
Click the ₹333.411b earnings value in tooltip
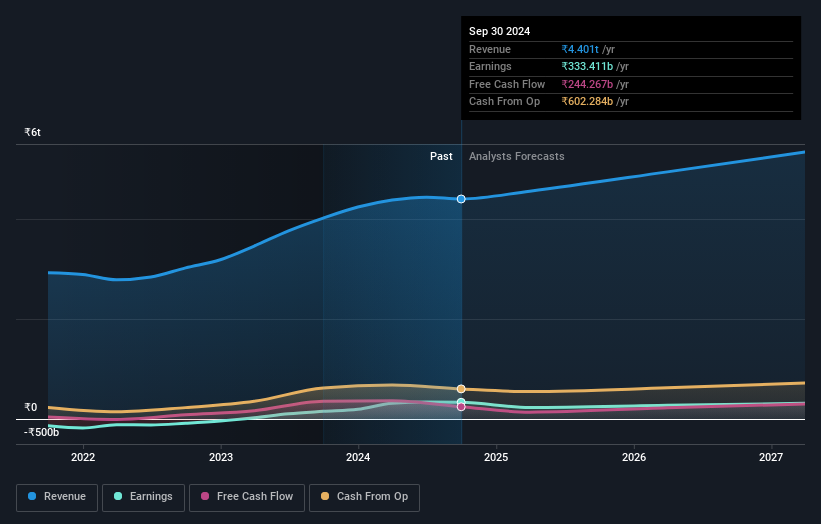point(587,66)
